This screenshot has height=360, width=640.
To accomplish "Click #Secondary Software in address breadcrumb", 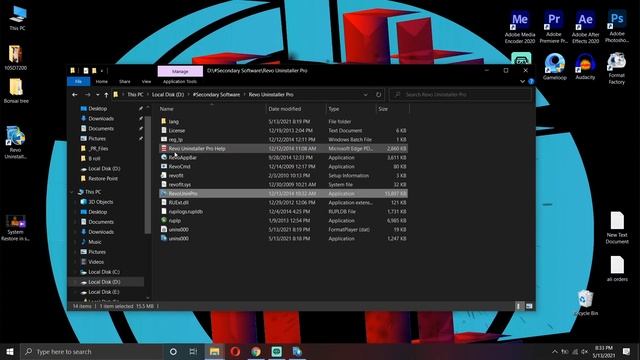I will coord(216,95).
